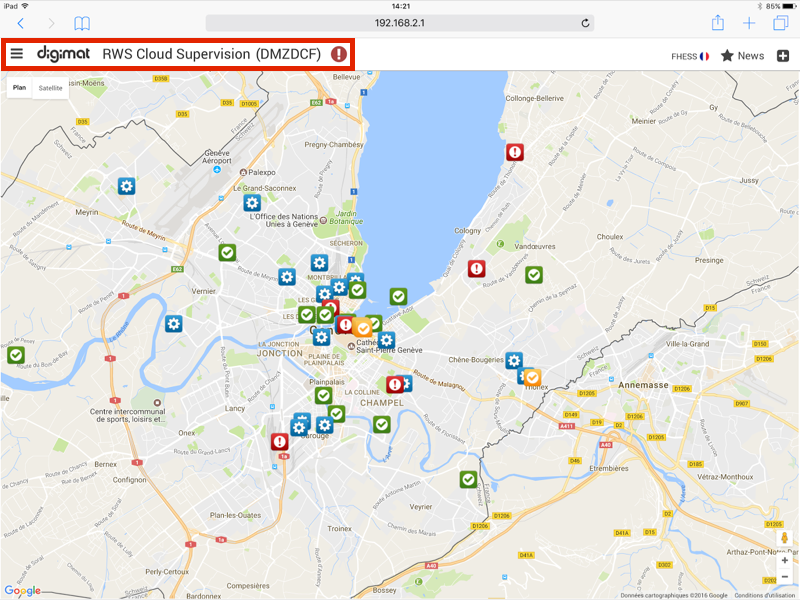The height and width of the screenshot is (600, 800).
Task: Go back in Safari
Action: pyautogui.click(x=20, y=23)
